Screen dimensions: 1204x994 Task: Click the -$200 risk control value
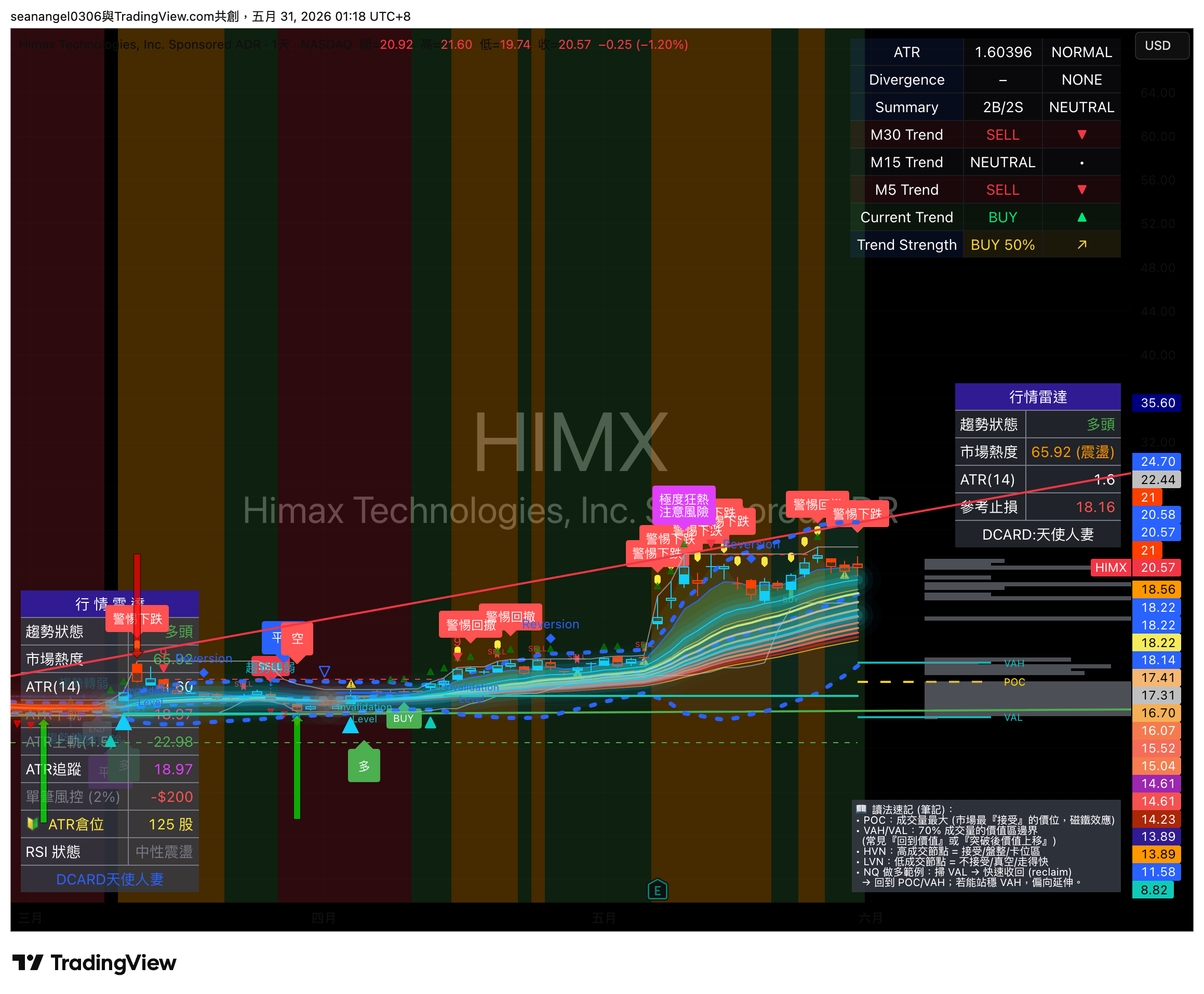[171, 797]
